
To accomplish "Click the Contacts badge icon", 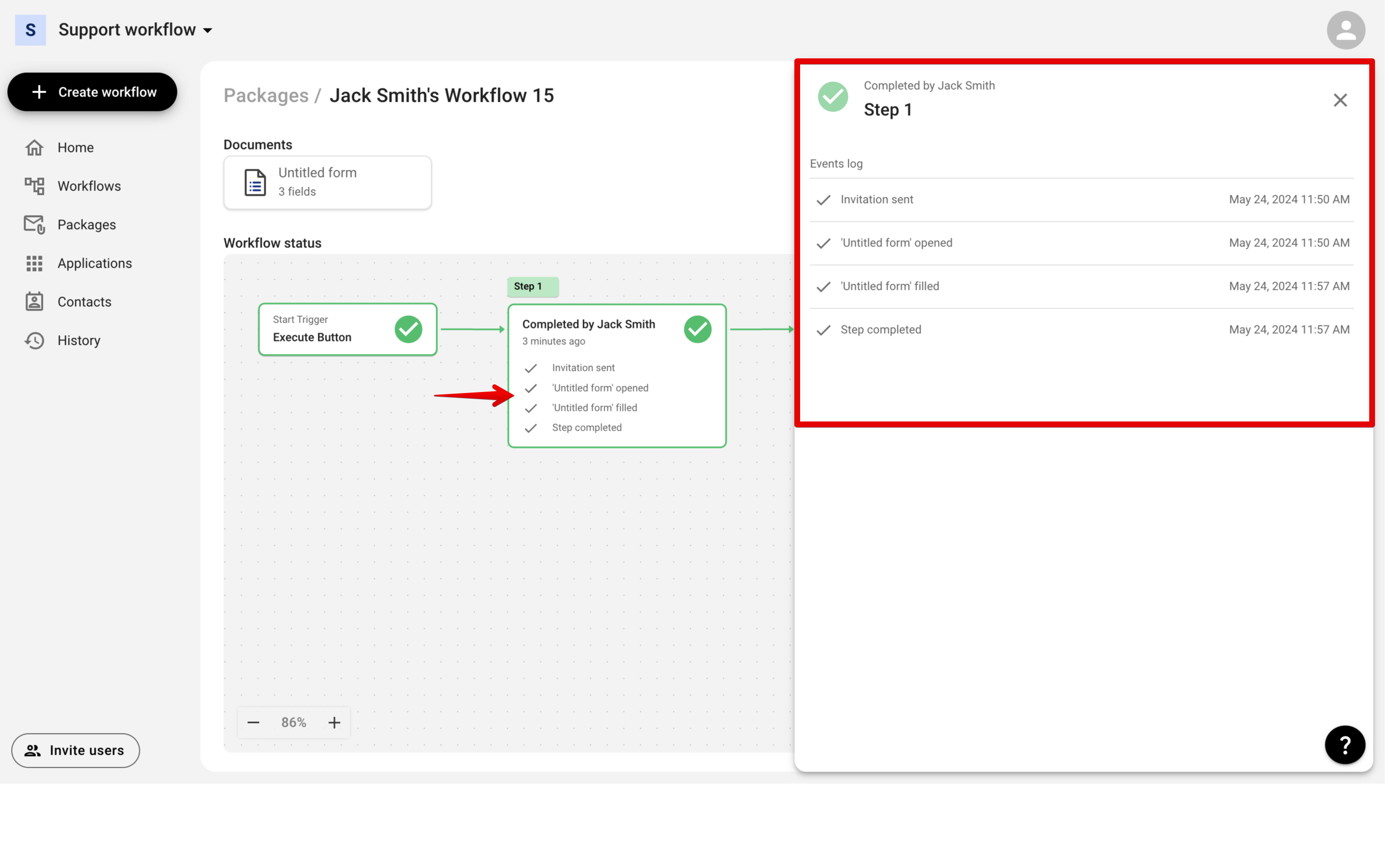I will 34,301.
